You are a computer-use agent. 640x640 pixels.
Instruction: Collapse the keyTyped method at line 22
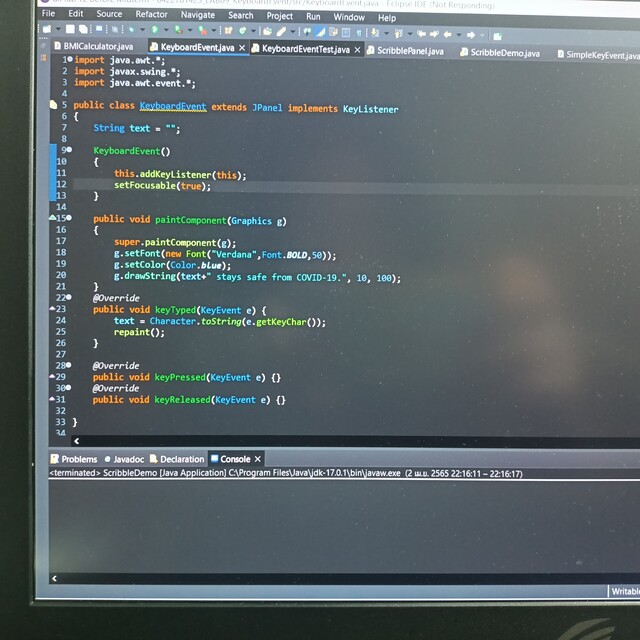tap(69, 298)
